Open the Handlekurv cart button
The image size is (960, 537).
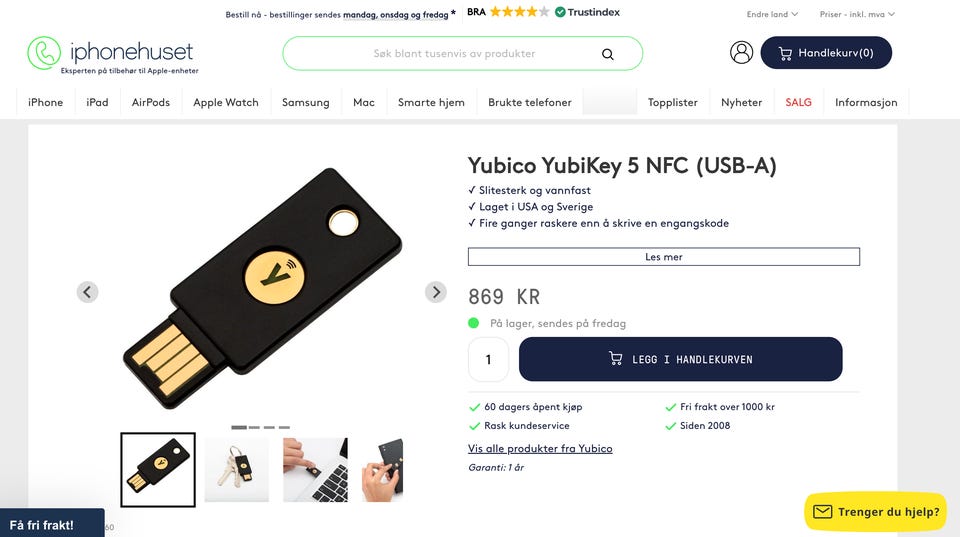825,53
